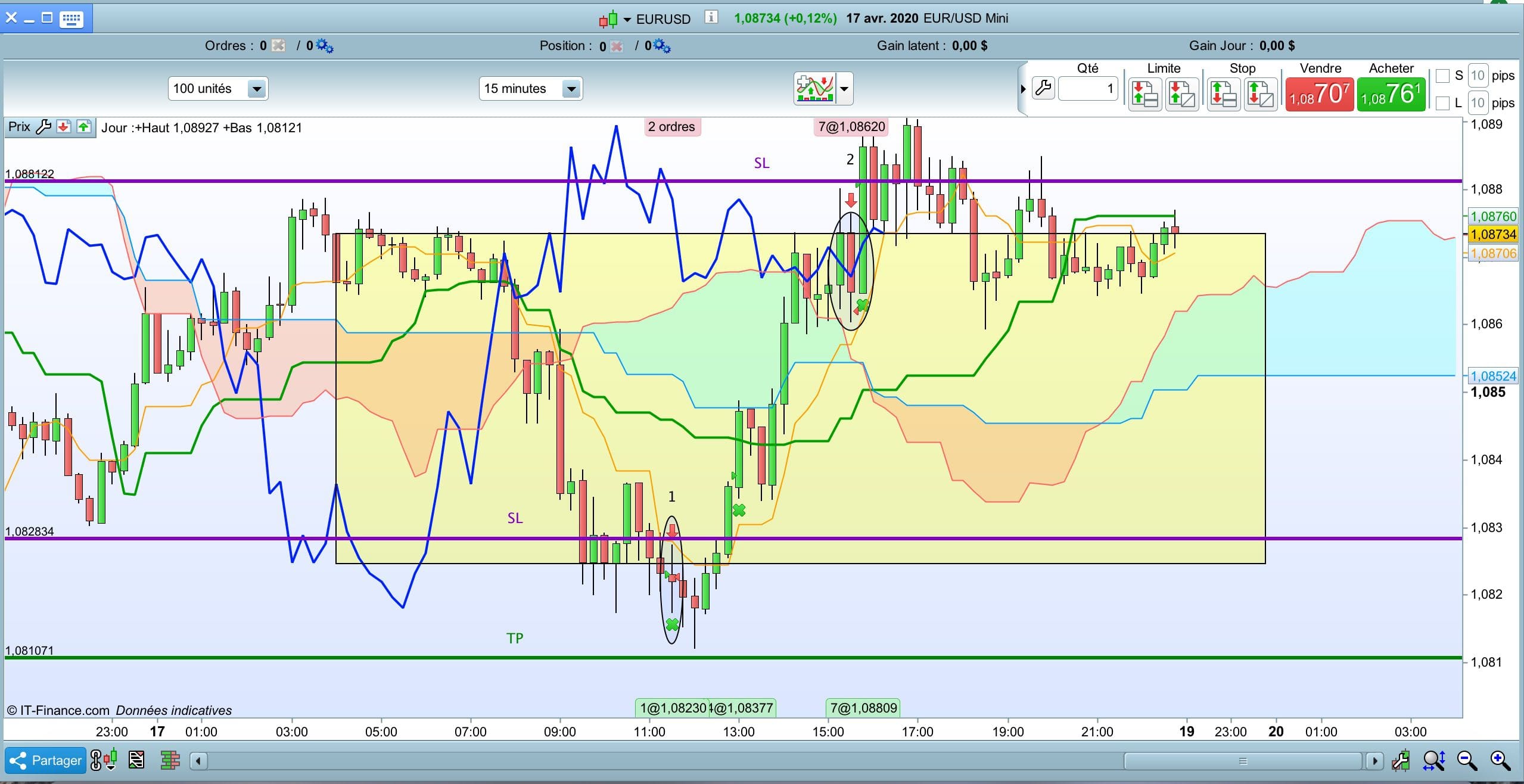
Task: Click the zoom in magnifier icon
Action: tap(1500, 760)
